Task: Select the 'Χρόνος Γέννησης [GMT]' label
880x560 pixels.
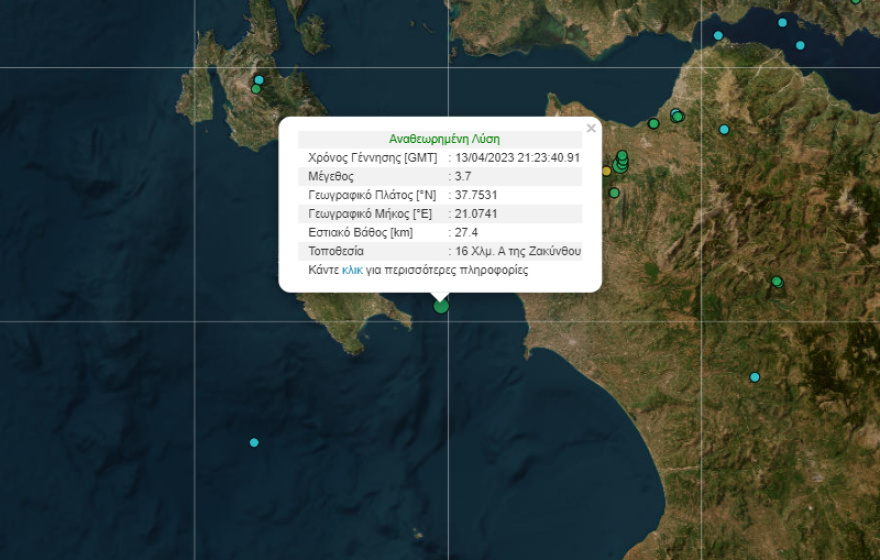Action: coord(373,158)
